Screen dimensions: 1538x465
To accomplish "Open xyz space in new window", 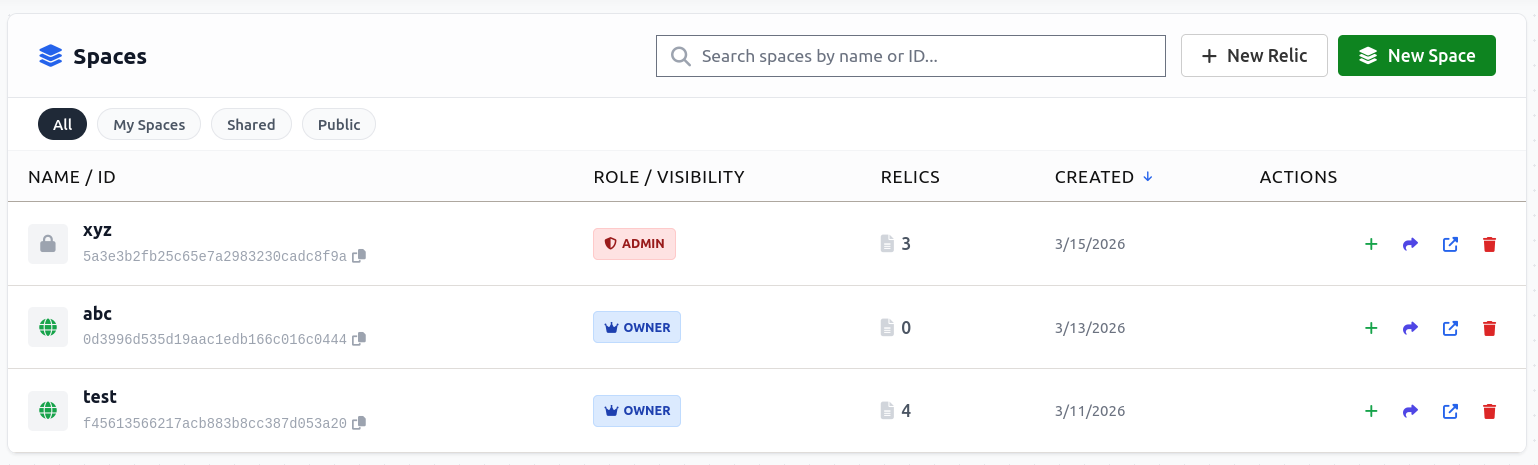I will coord(1450,244).
